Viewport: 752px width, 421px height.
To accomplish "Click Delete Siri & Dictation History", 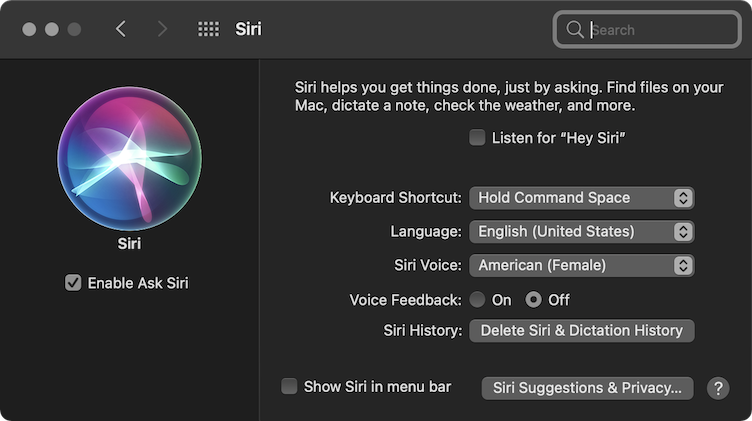I will [x=581, y=330].
